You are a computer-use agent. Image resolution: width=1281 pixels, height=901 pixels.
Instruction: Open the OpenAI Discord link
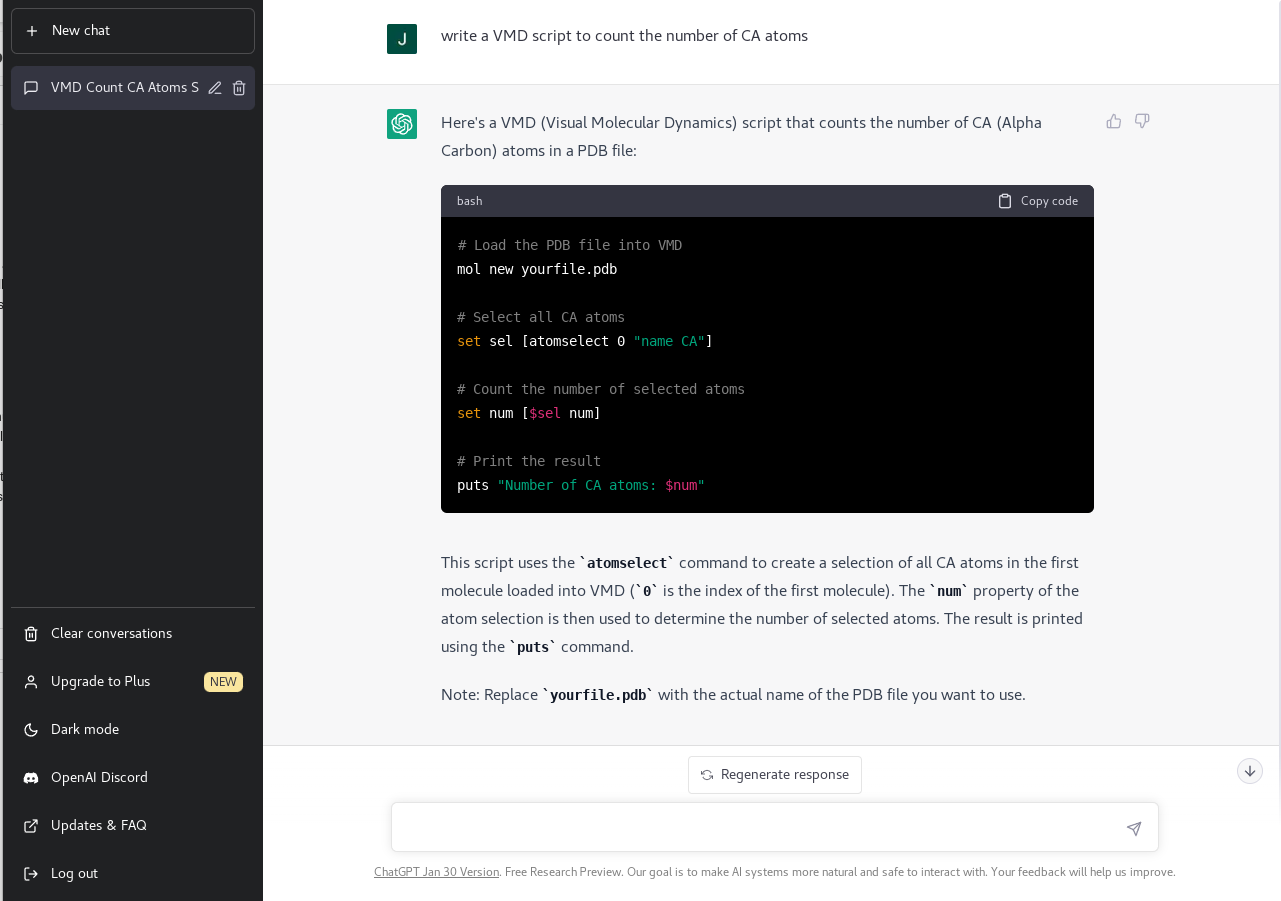[99, 777]
